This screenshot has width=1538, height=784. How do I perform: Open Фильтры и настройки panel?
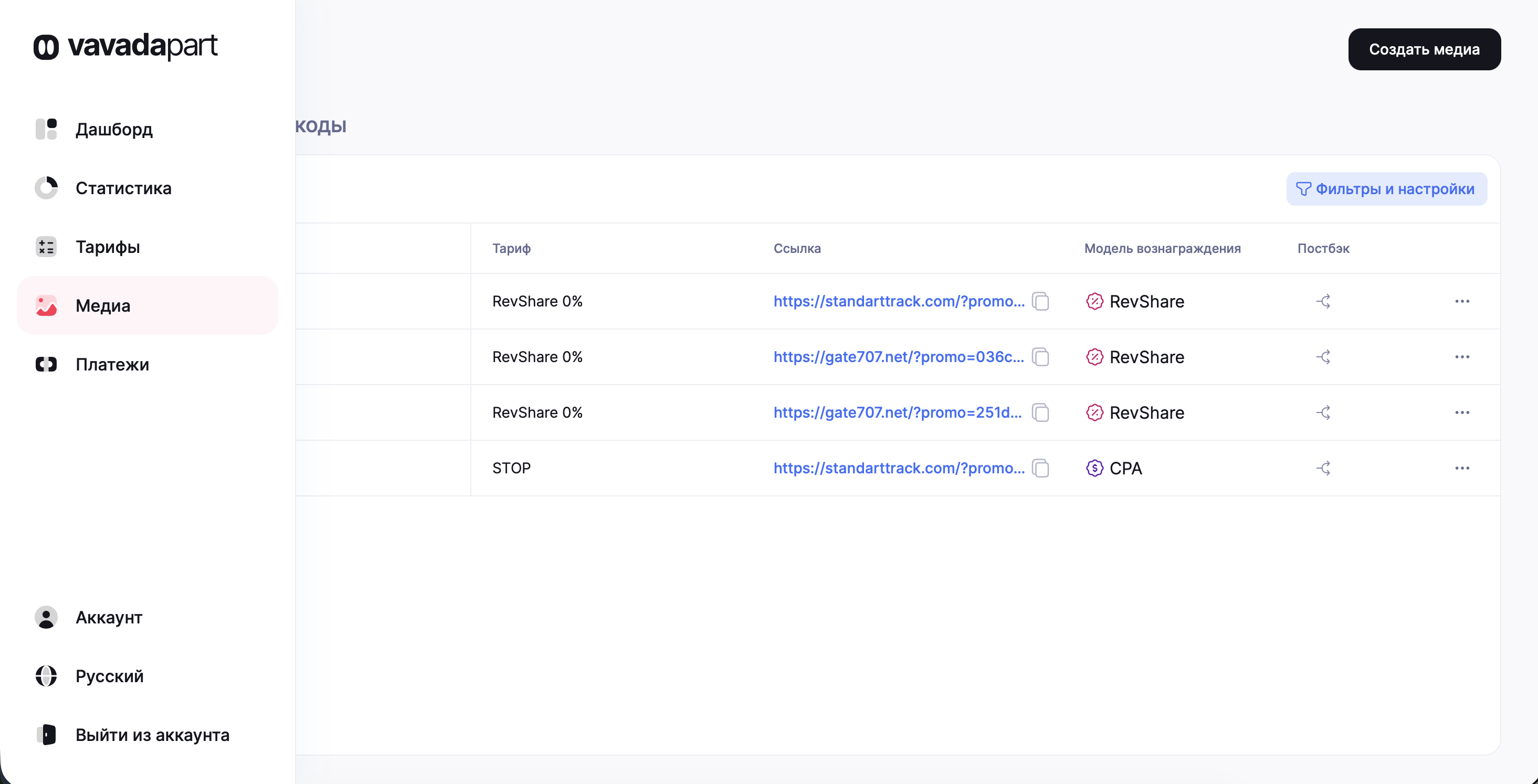tap(1386, 189)
